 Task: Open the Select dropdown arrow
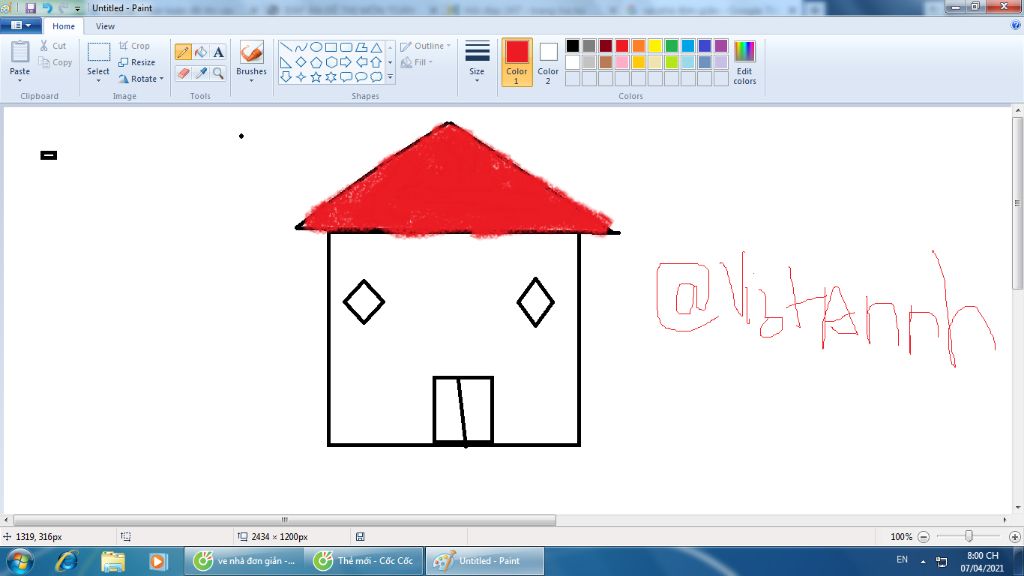pos(99,80)
